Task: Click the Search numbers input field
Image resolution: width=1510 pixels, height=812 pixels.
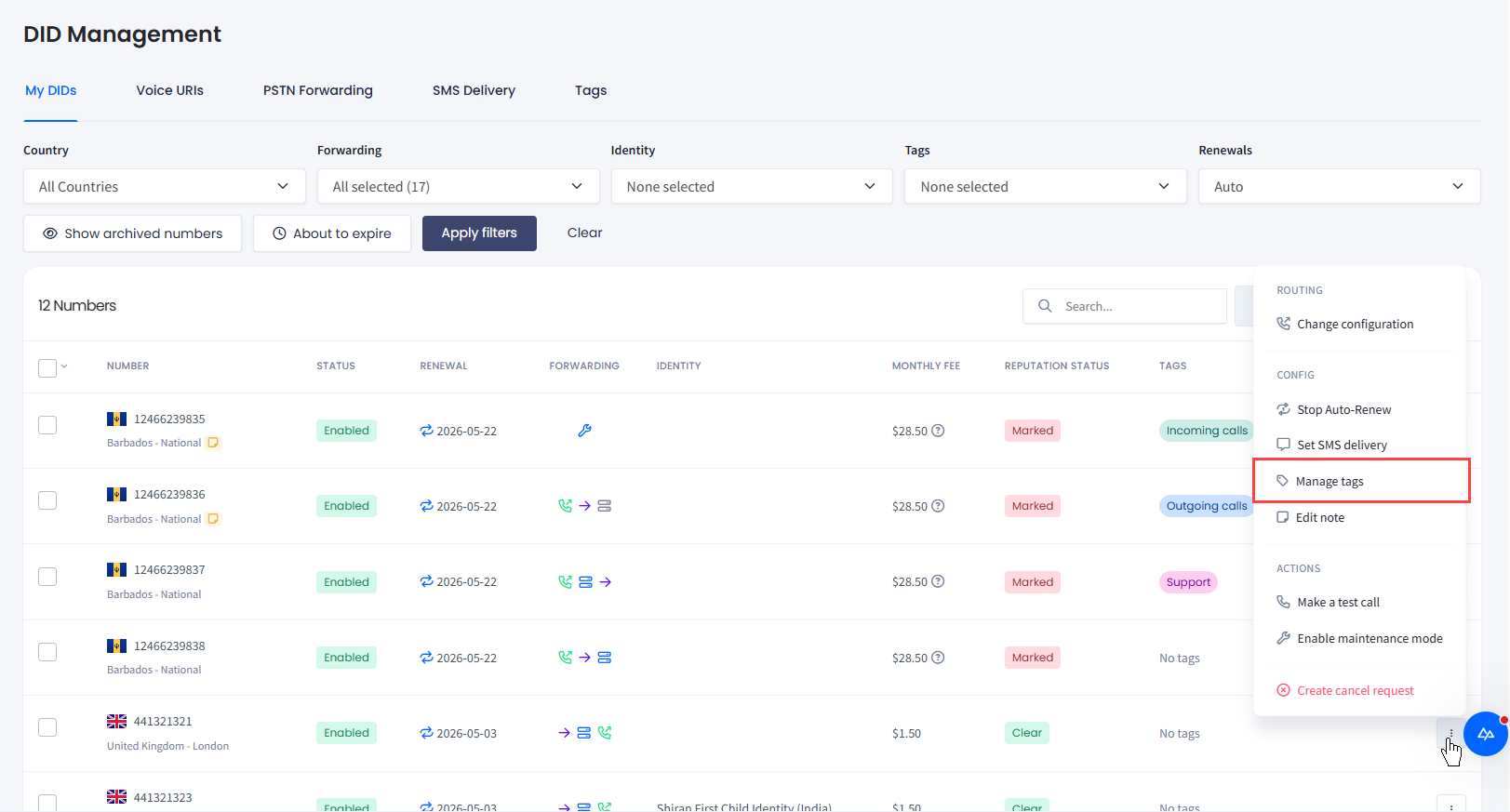Action: [x=1125, y=306]
